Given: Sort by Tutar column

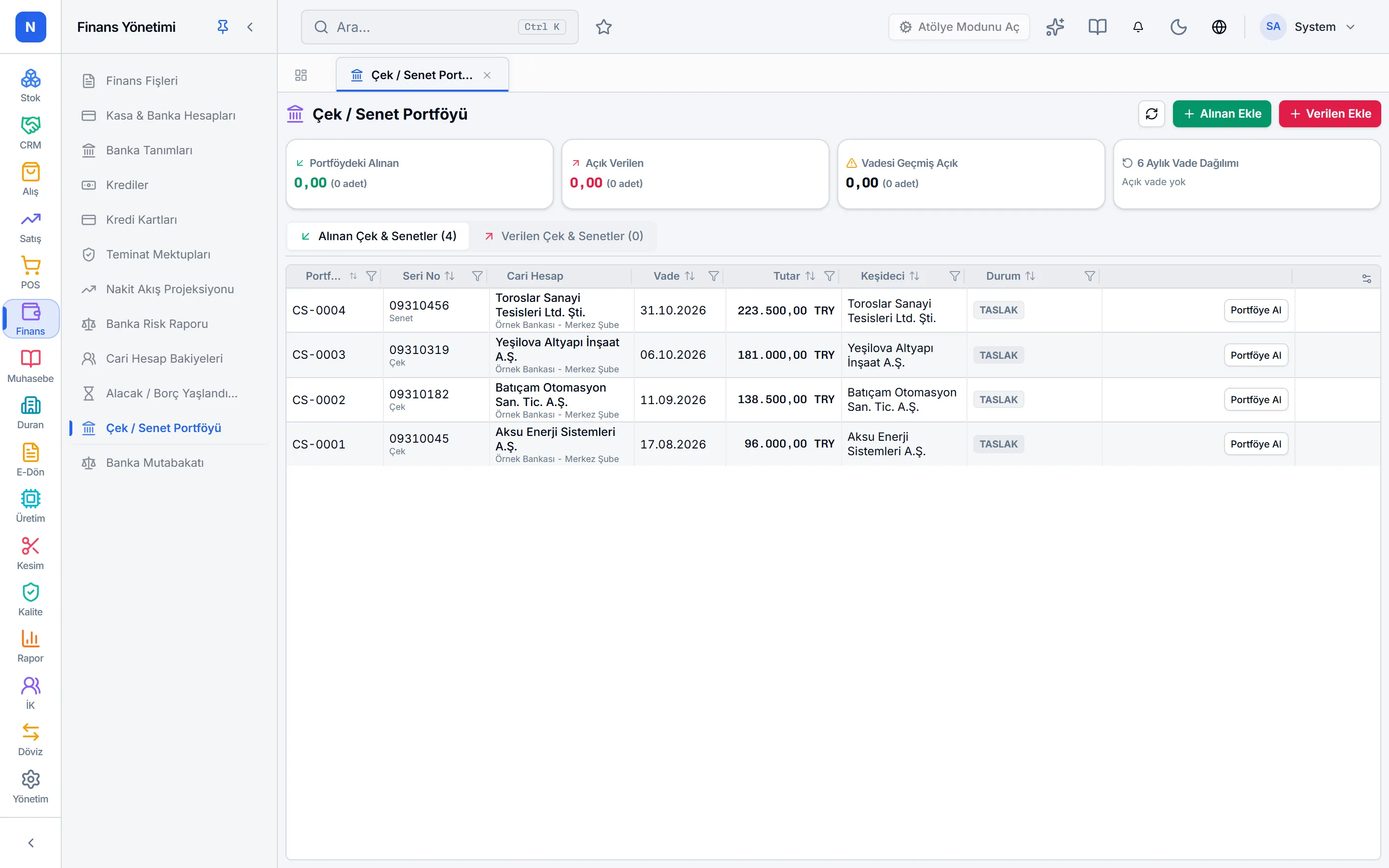Looking at the screenshot, I should [810, 276].
